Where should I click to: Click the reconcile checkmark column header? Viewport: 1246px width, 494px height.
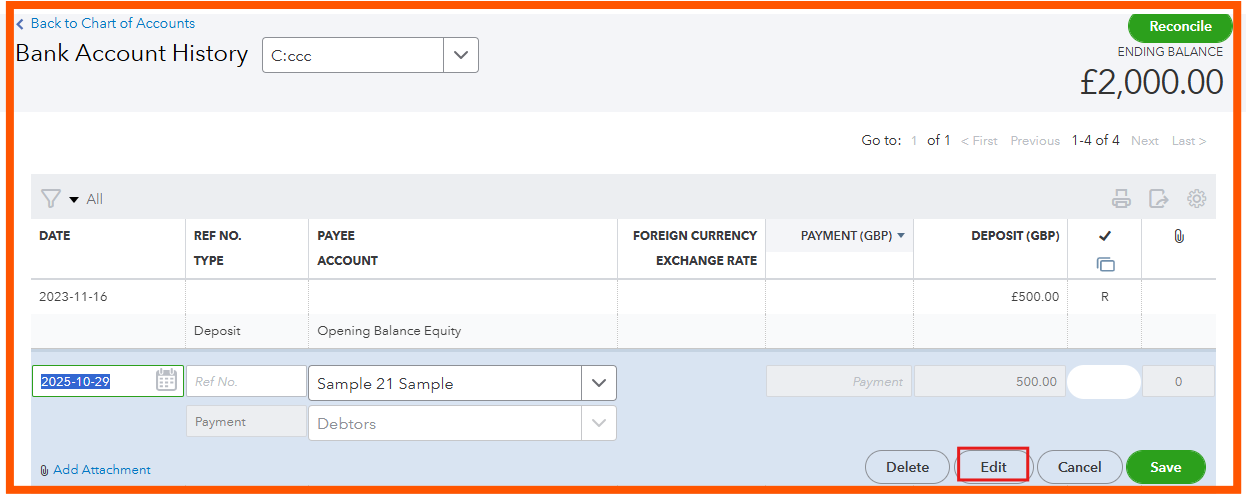1105,236
